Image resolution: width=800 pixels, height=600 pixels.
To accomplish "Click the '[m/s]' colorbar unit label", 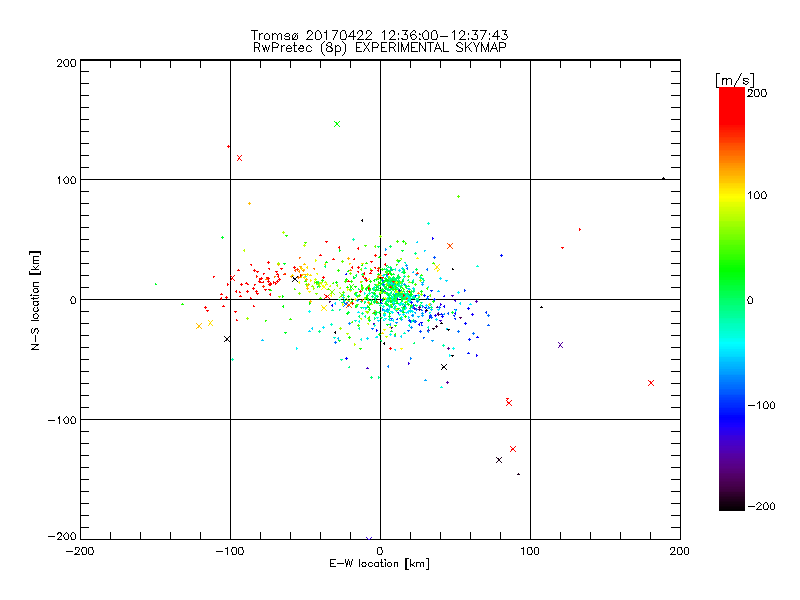I will pyautogui.click(x=734, y=80).
